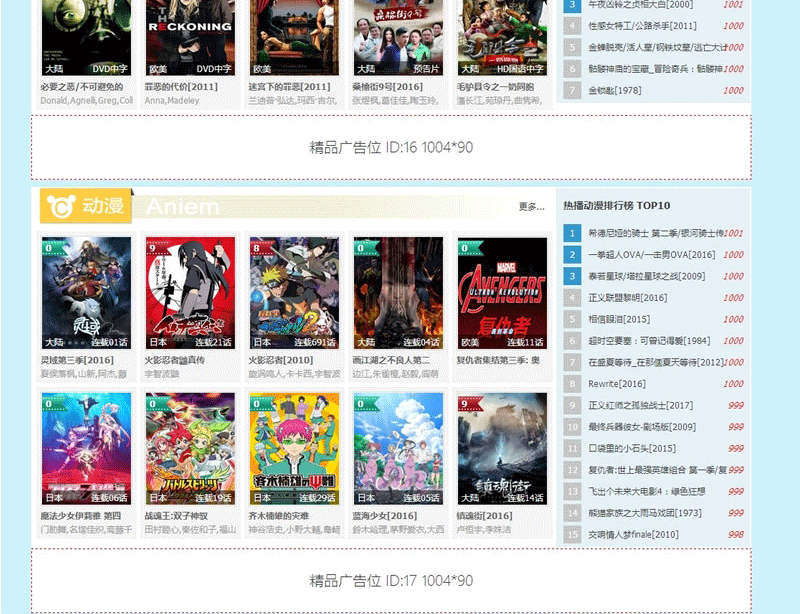Open the 罪恶的代价[2011] Reckoning poster
Image resolution: width=800 pixels, height=614 pixels.
pos(190,38)
